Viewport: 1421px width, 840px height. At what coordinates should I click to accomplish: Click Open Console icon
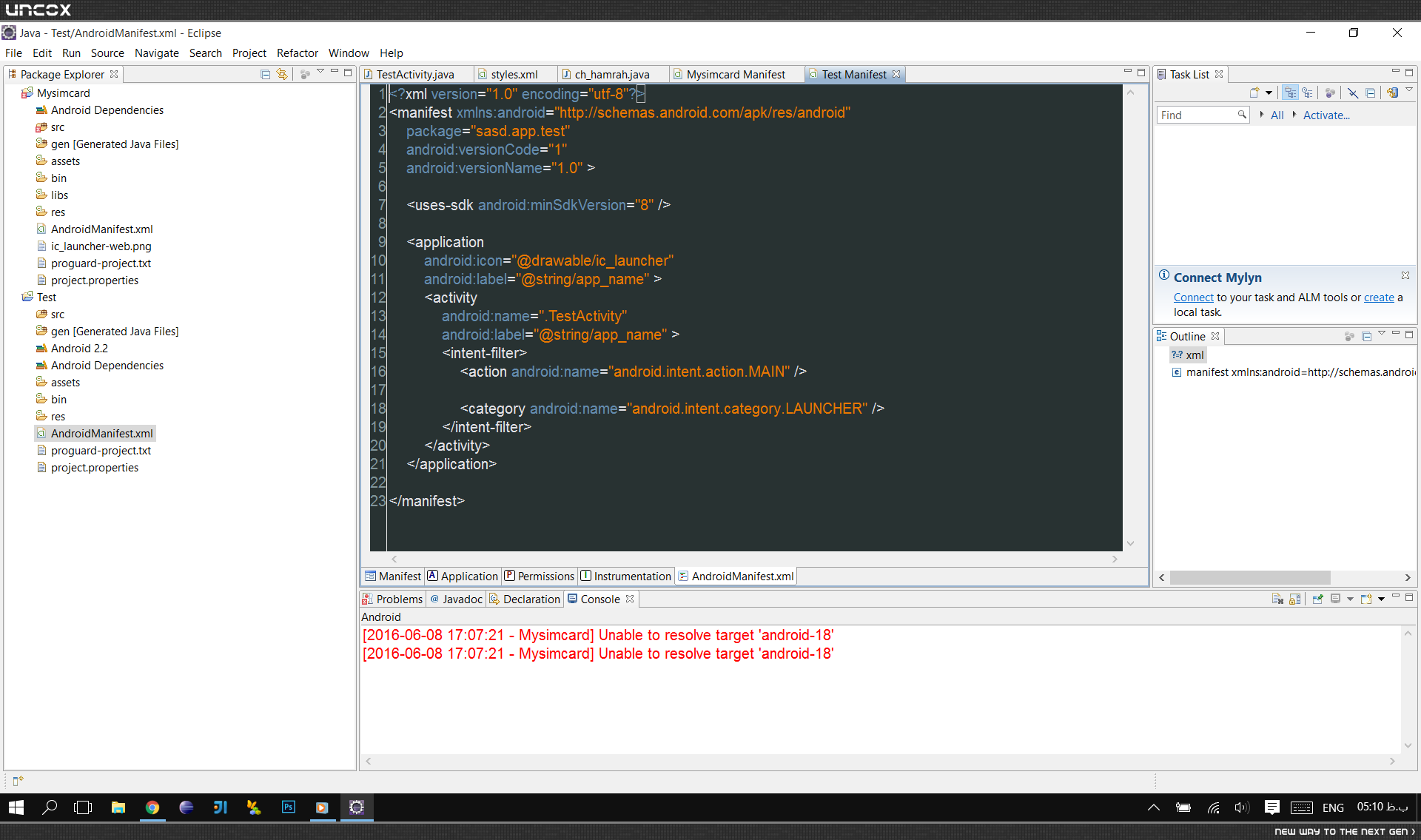[1366, 599]
